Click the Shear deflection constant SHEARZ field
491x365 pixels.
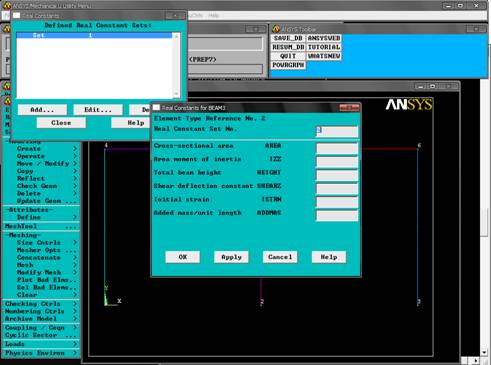coord(337,189)
